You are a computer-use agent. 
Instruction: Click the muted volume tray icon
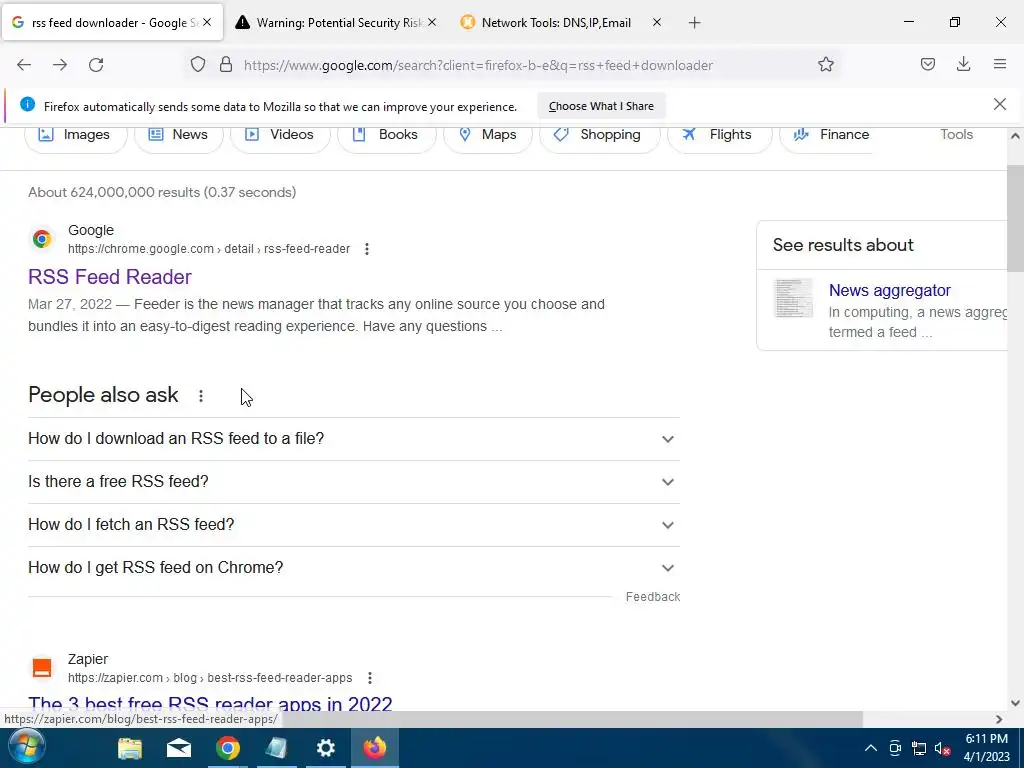coord(942,748)
